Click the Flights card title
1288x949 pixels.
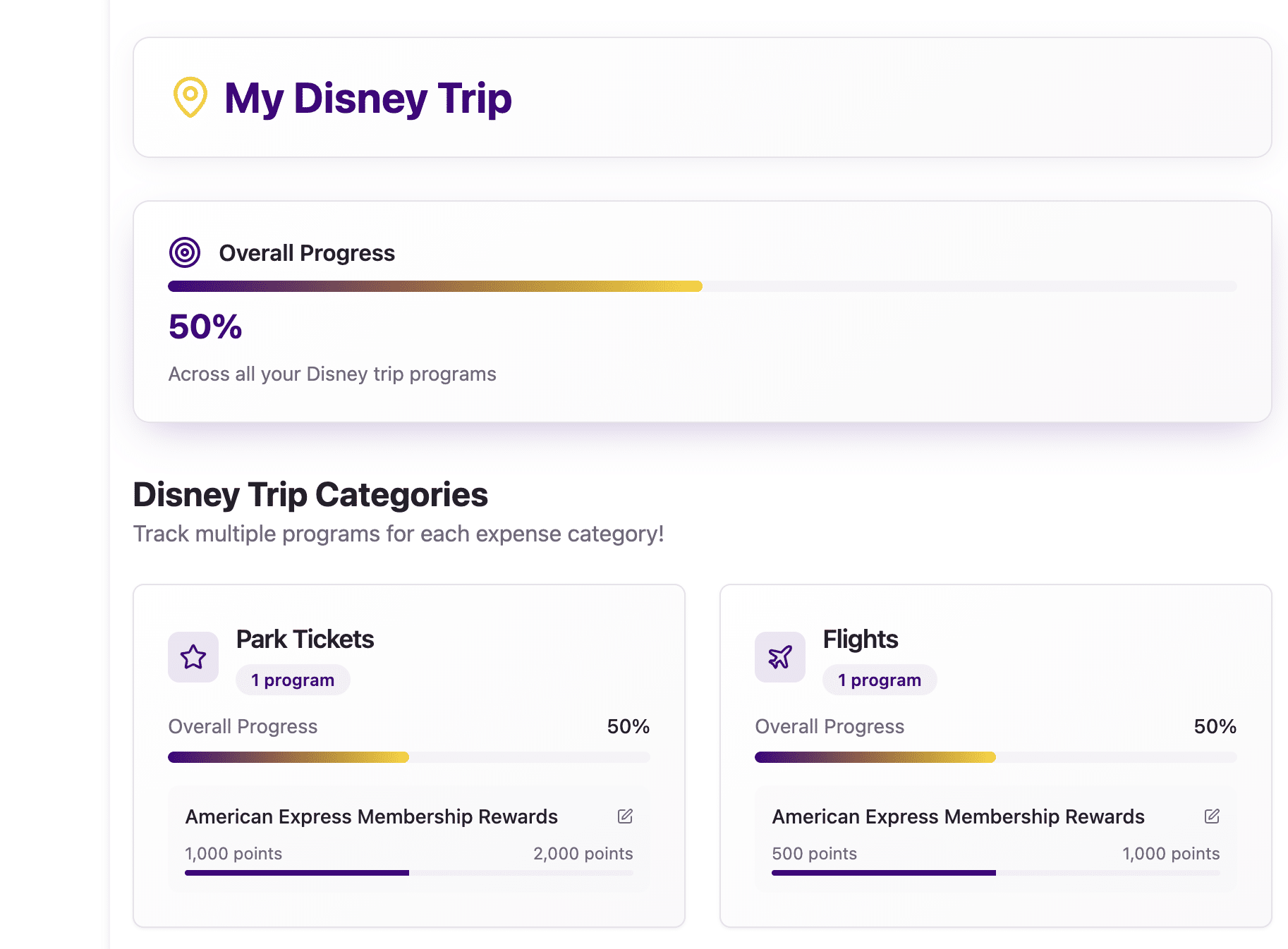pos(861,639)
